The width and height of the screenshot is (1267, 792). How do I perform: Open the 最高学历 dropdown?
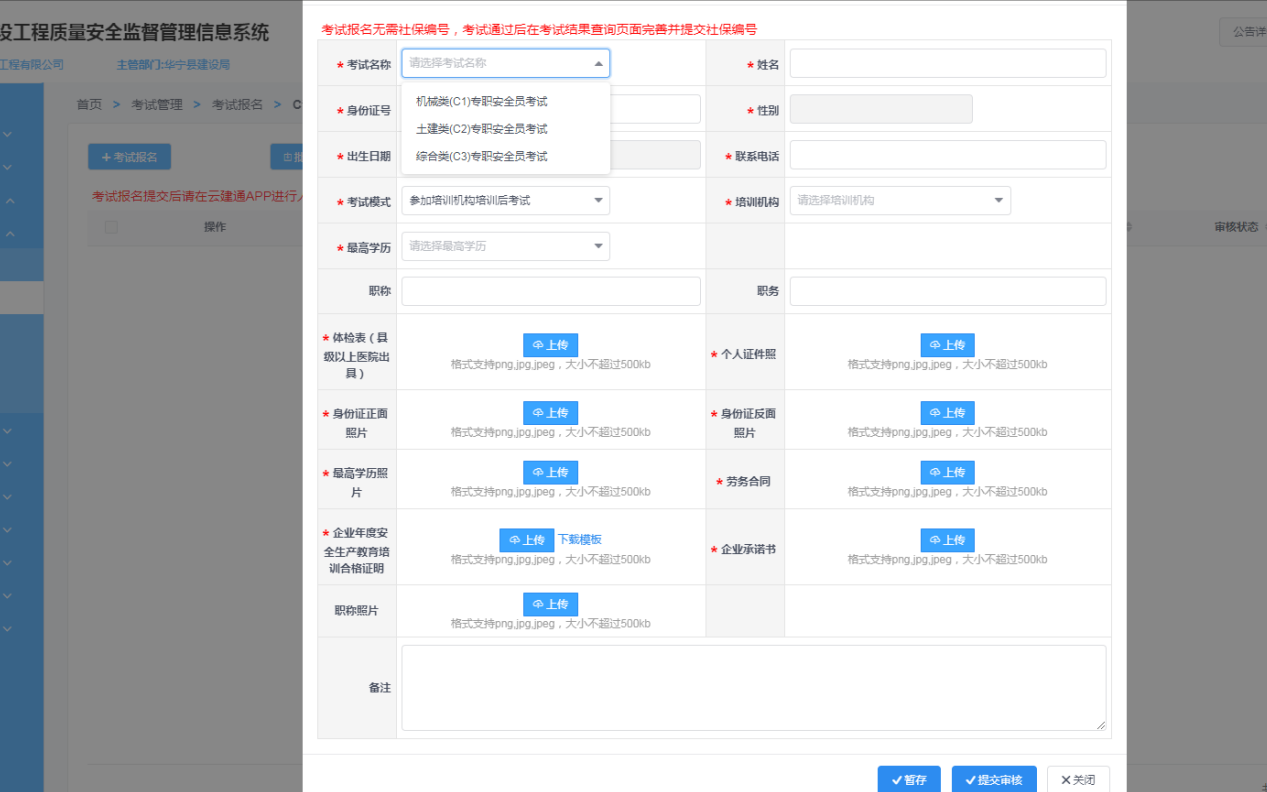tap(505, 246)
